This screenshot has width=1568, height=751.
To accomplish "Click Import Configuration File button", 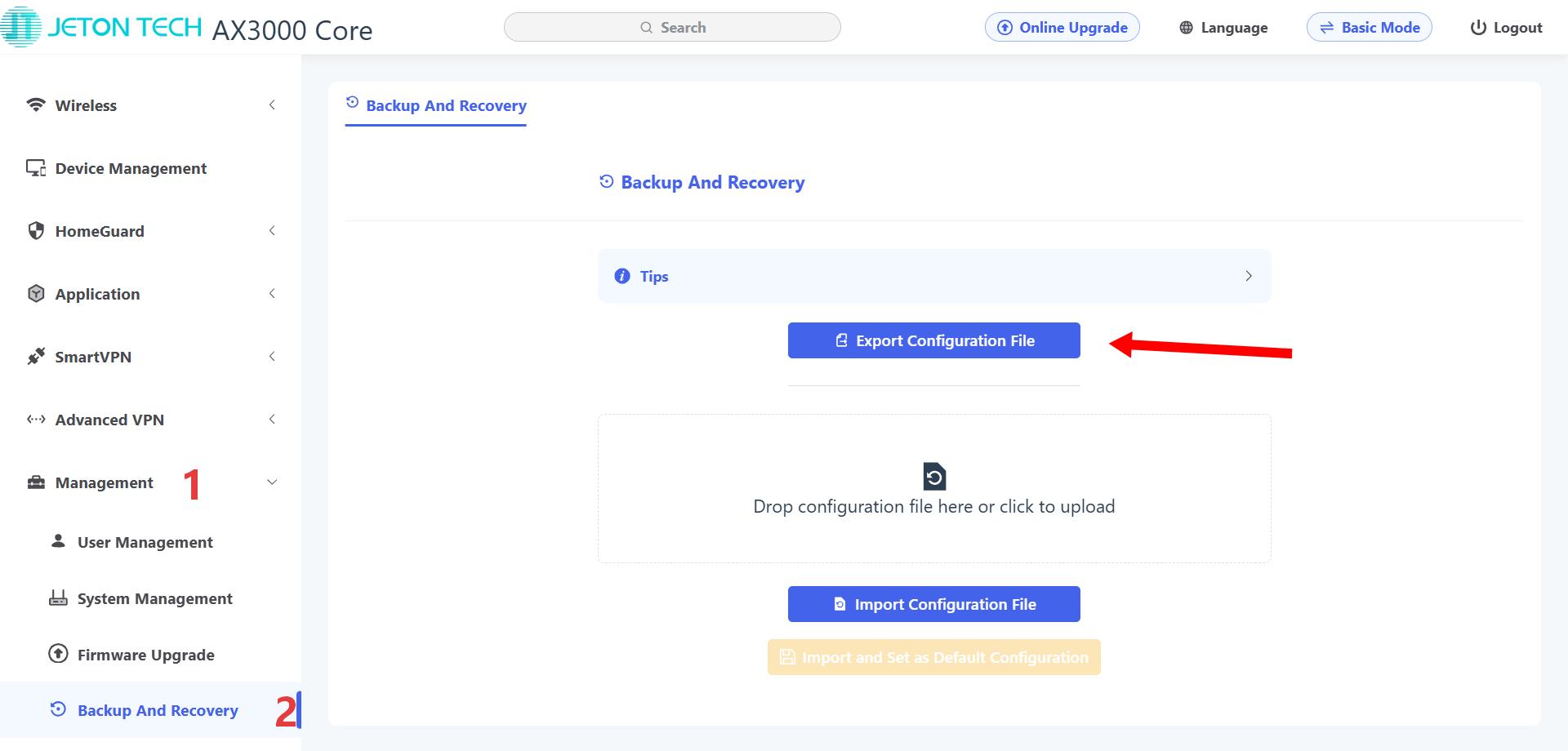I will [x=934, y=604].
